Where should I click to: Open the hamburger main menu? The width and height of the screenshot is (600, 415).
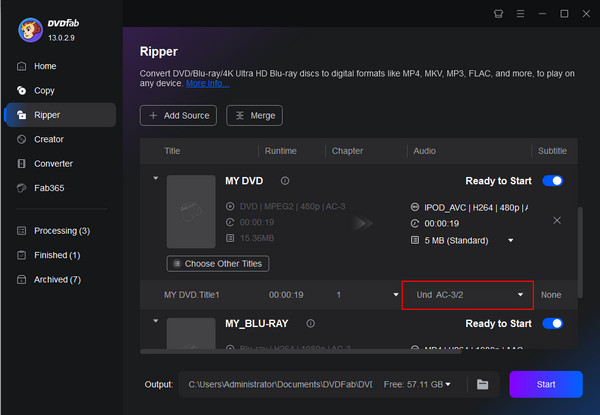520,14
